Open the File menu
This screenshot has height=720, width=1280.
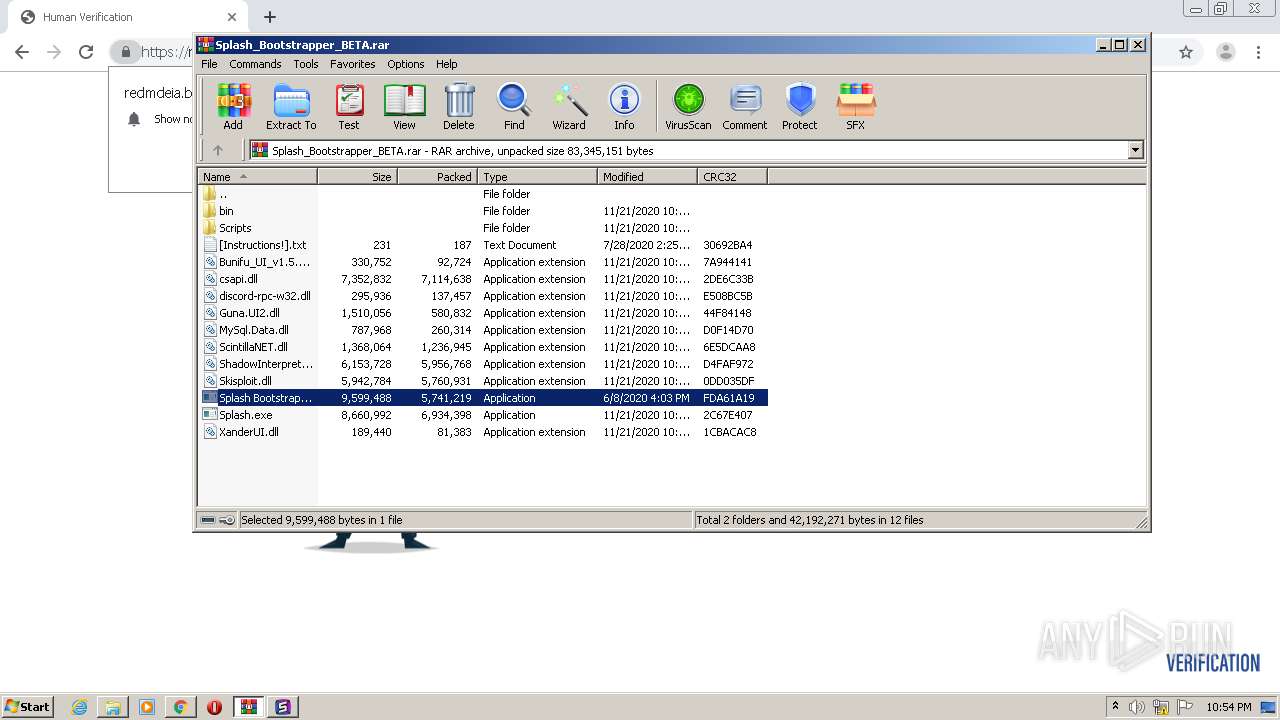[209, 64]
